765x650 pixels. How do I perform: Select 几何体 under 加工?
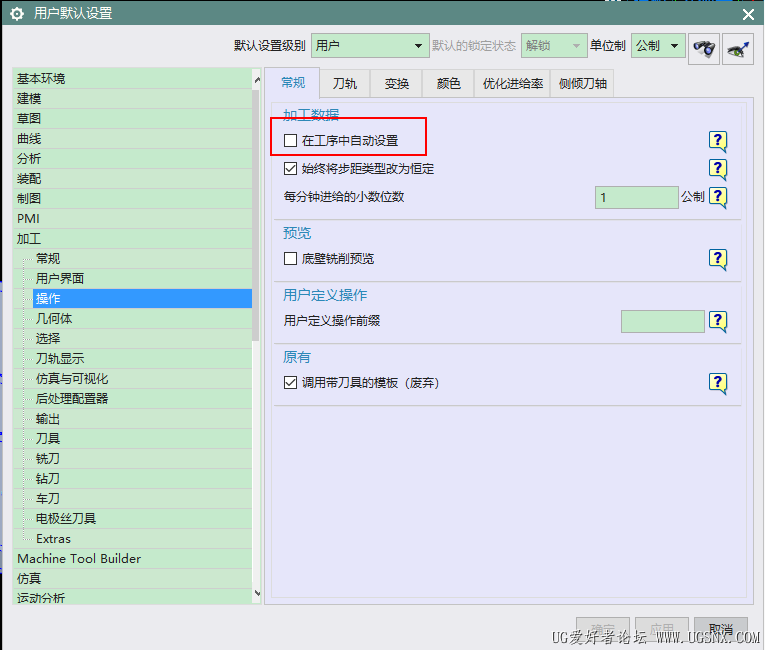[142, 319]
